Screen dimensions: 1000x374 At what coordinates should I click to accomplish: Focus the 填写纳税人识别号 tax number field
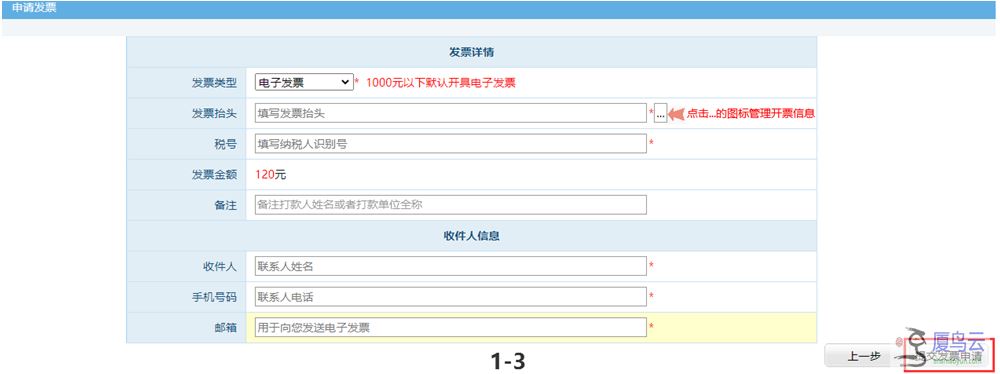pos(450,144)
